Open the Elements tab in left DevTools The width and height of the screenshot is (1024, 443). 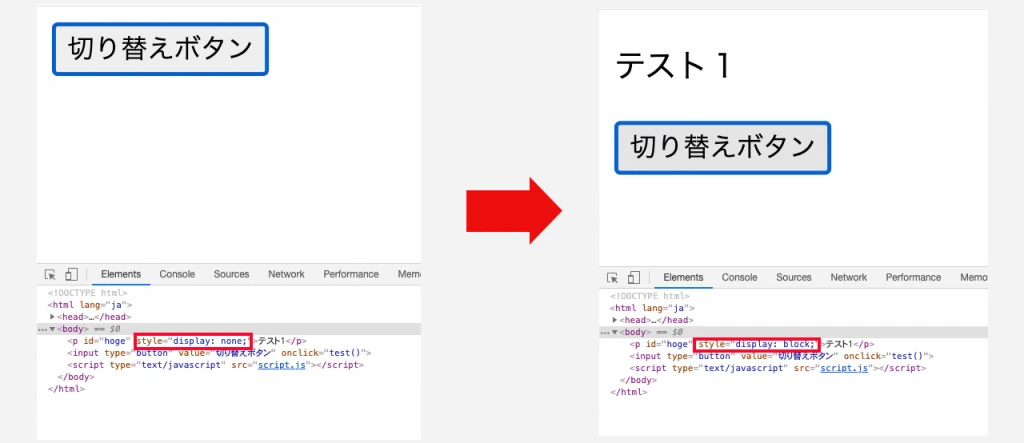[121, 274]
